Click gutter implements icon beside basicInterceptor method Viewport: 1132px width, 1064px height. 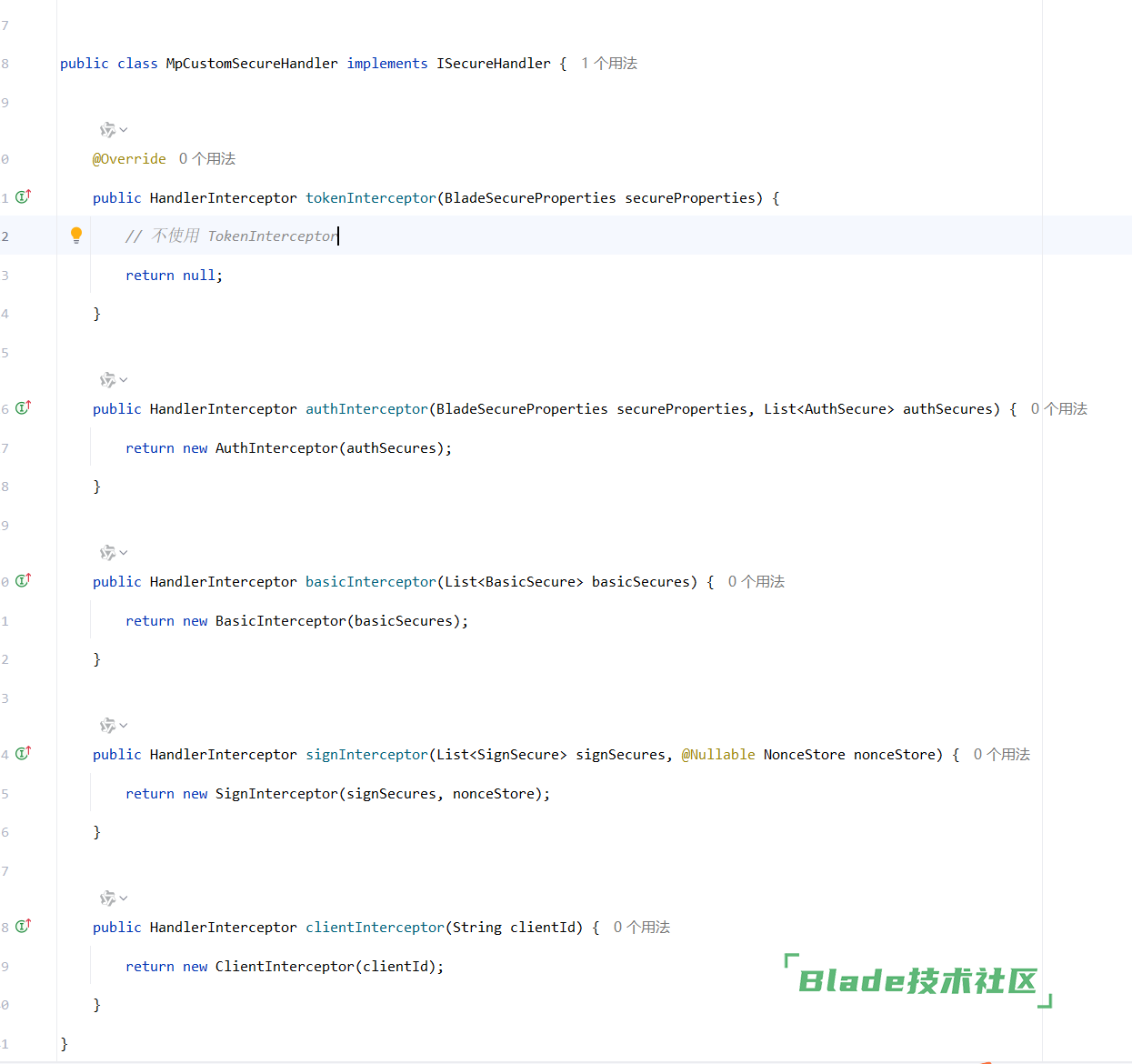pos(24,580)
